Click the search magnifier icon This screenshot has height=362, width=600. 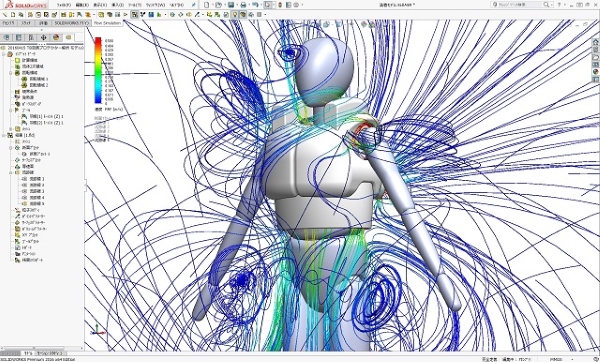(546, 5)
